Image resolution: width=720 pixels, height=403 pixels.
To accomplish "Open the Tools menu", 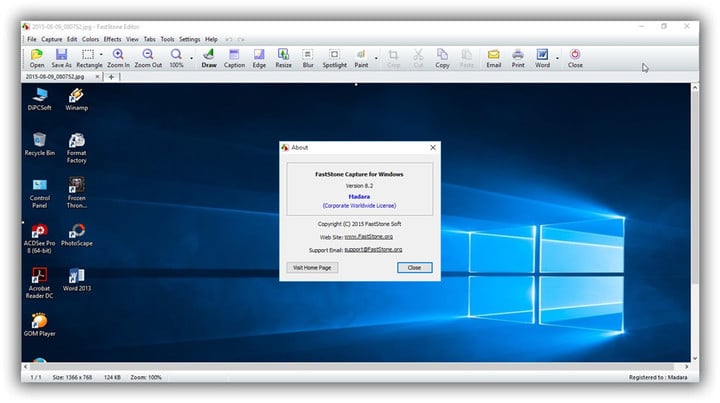I will point(167,39).
